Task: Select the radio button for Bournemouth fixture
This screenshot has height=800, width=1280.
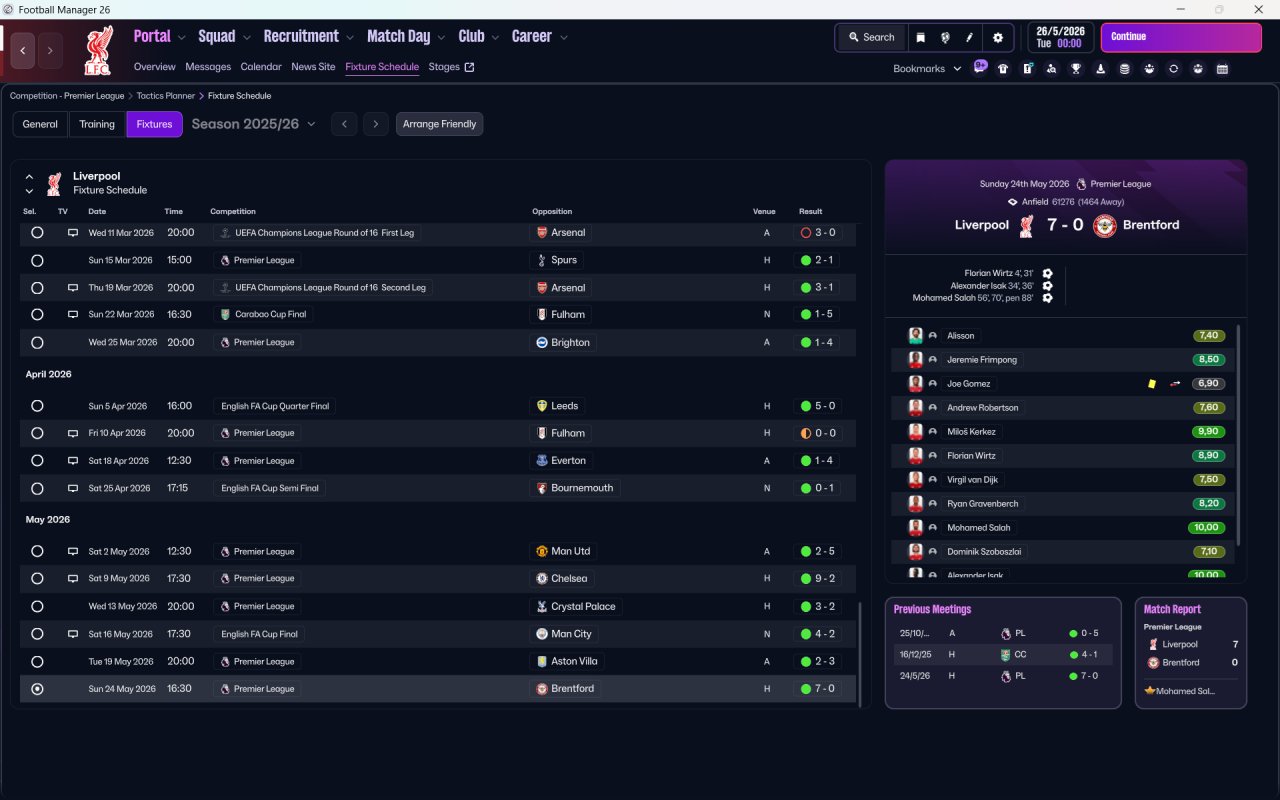Action: pos(37,489)
